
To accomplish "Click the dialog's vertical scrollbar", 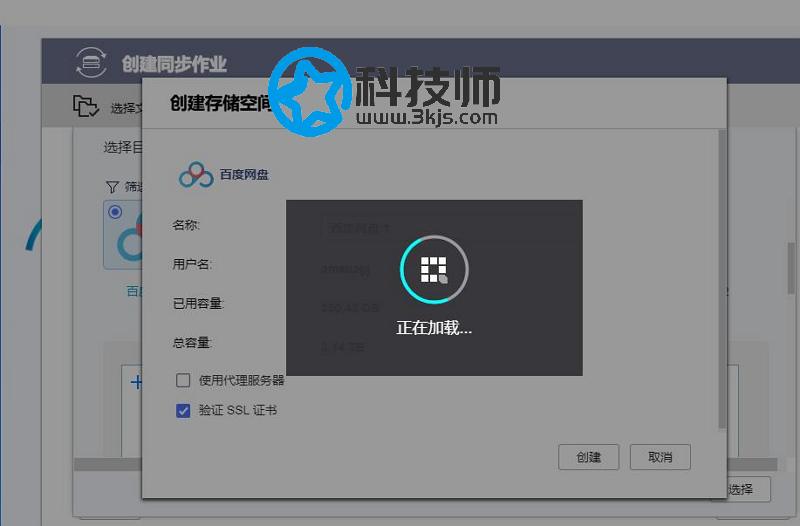I will [722, 279].
